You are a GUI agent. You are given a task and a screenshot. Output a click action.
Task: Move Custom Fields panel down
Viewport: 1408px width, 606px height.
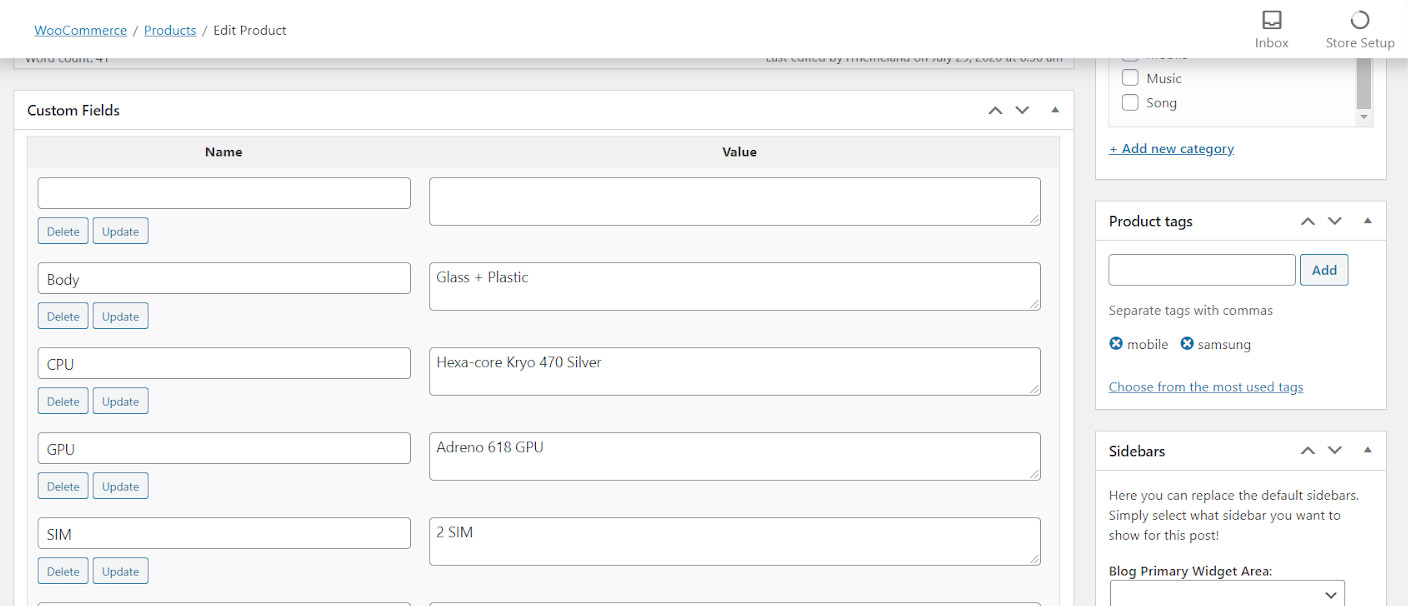1022,110
